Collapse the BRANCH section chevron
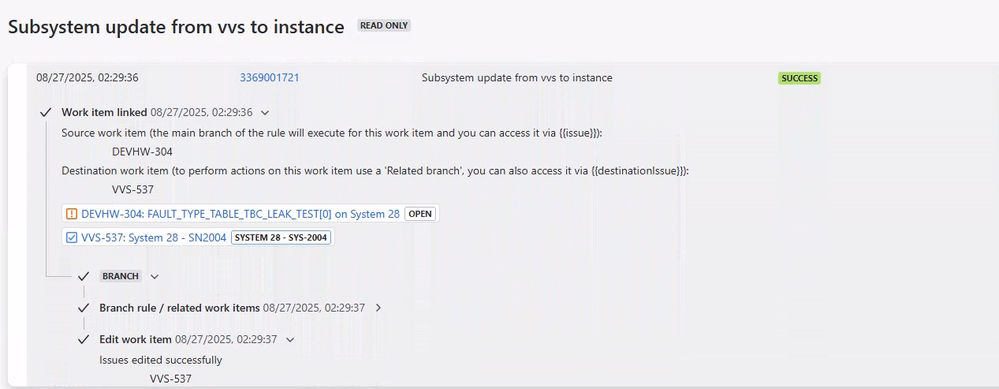This screenshot has width=999, height=389. click(154, 276)
